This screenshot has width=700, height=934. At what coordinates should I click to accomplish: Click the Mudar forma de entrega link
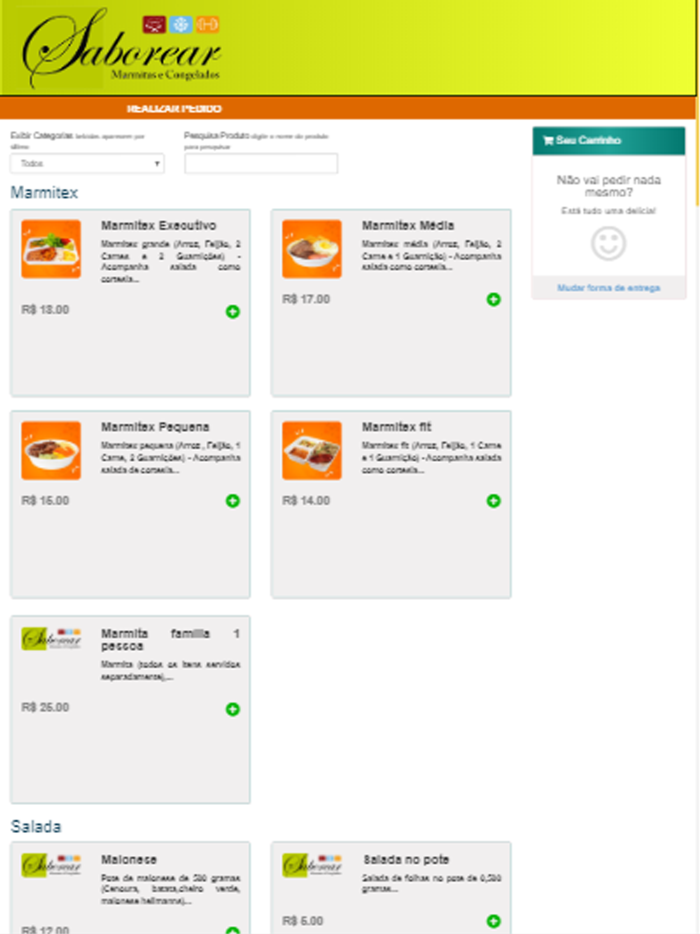pyautogui.click(x=608, y=288)
